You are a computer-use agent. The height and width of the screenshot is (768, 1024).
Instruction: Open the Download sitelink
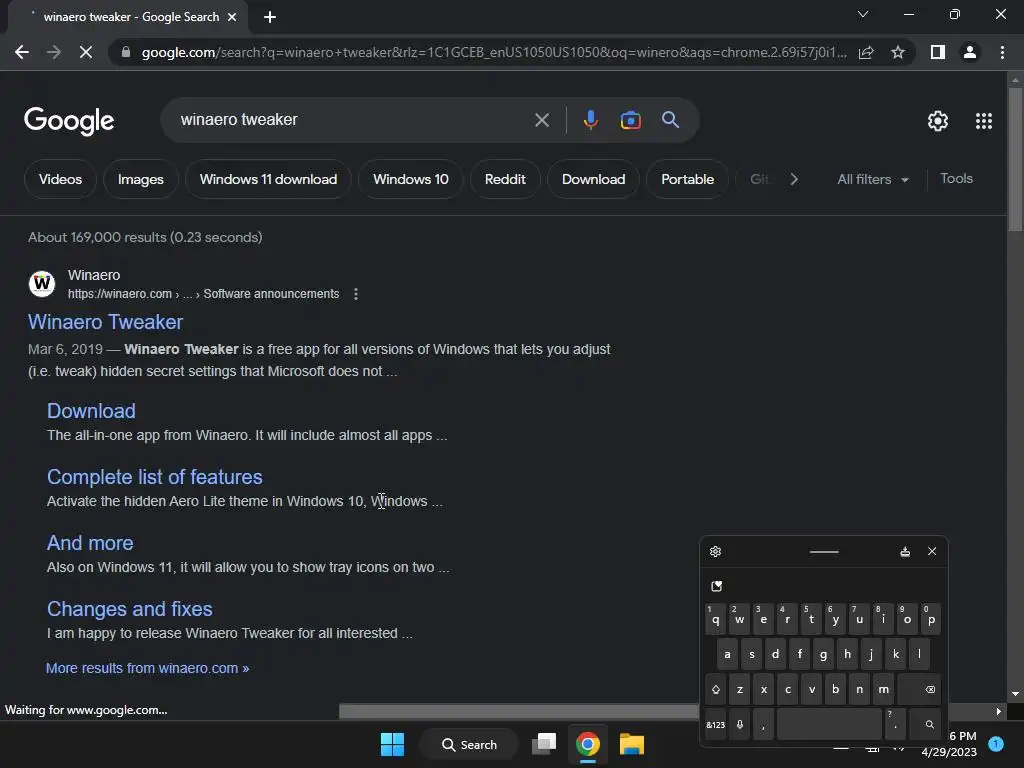(x=91, y=411)
